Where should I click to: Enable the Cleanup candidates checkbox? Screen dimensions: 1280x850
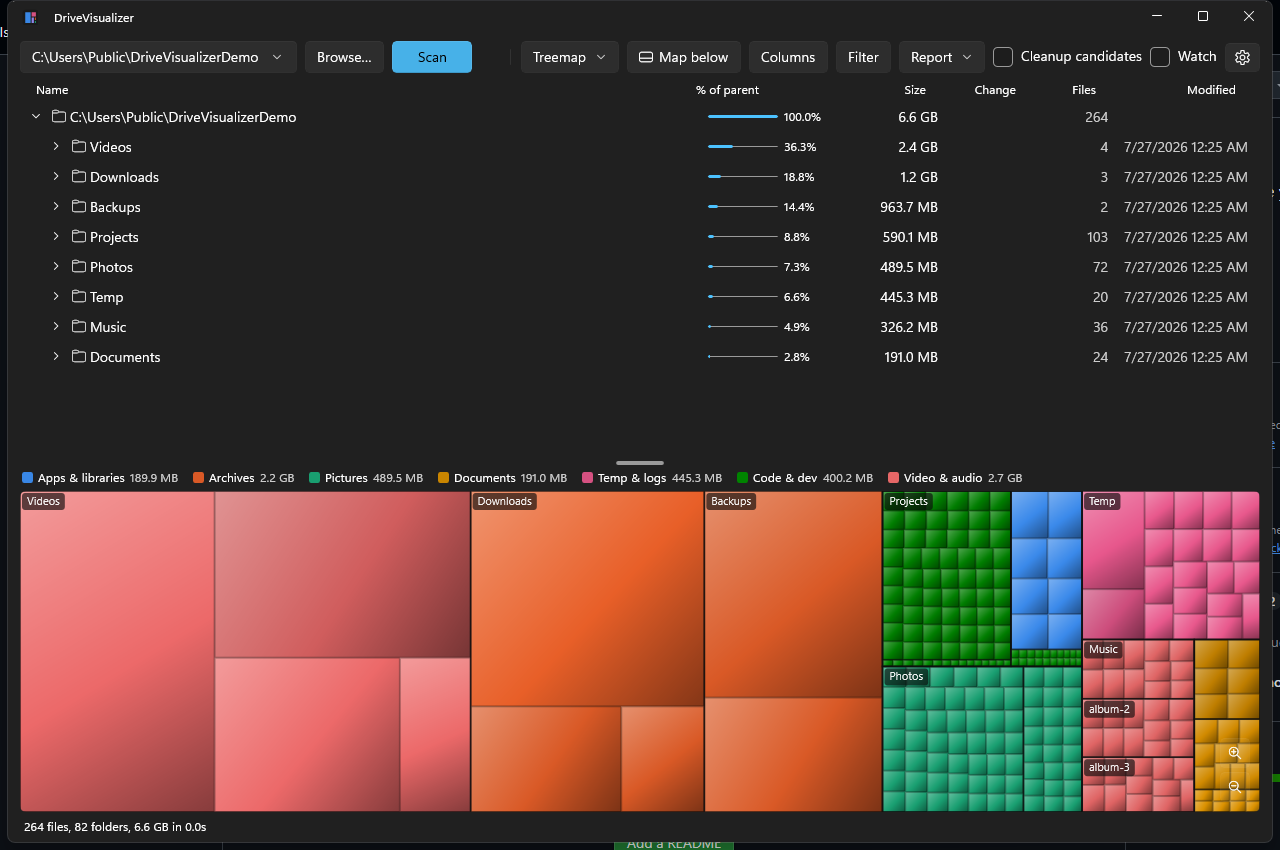(x=1003, y=57)
